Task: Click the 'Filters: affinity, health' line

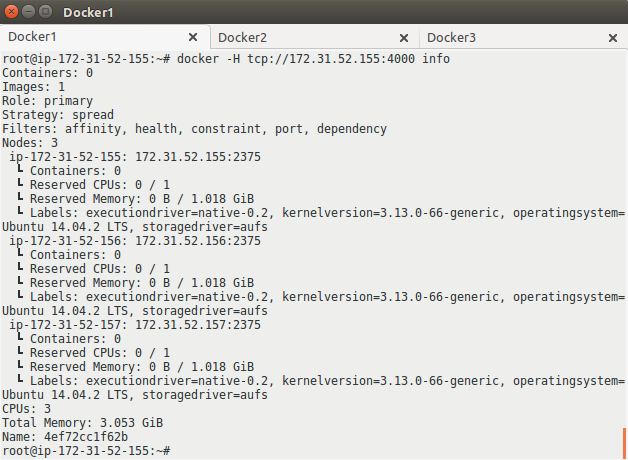Action: tap(194, 129)
